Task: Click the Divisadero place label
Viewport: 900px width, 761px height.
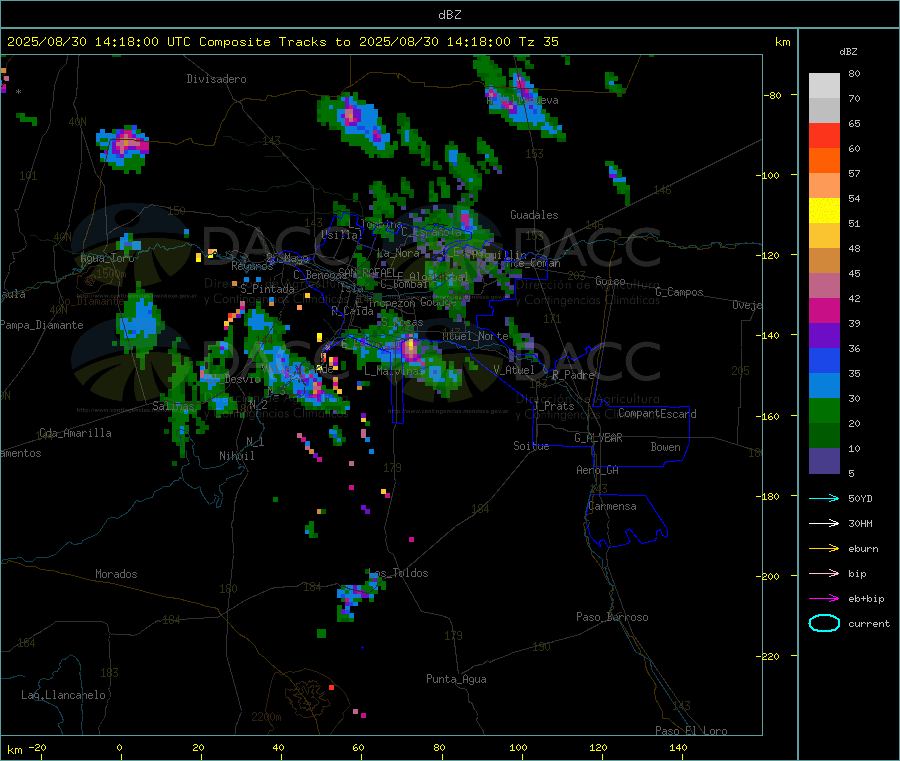Action: tap(216, 79)
